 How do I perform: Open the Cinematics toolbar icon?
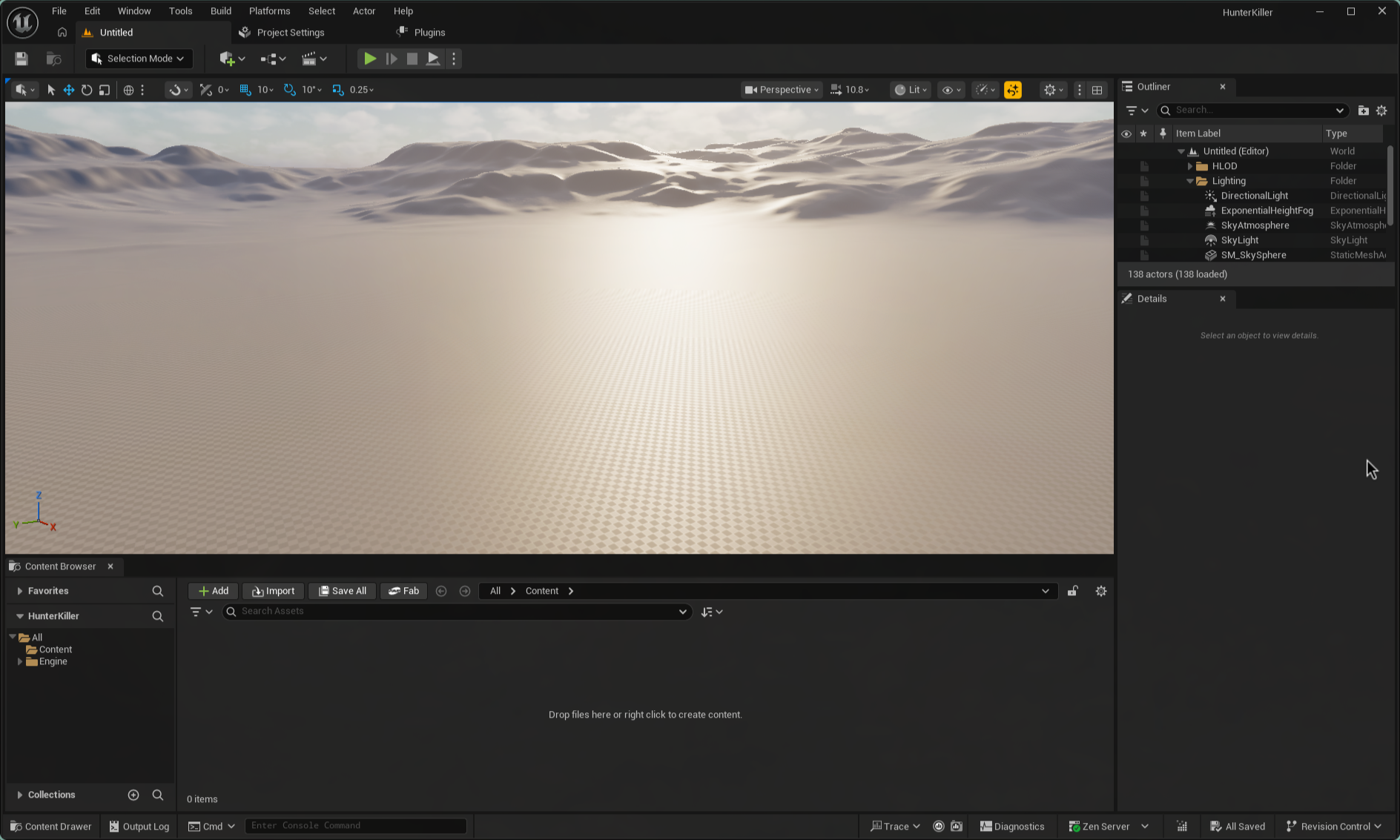pos(309,59)
